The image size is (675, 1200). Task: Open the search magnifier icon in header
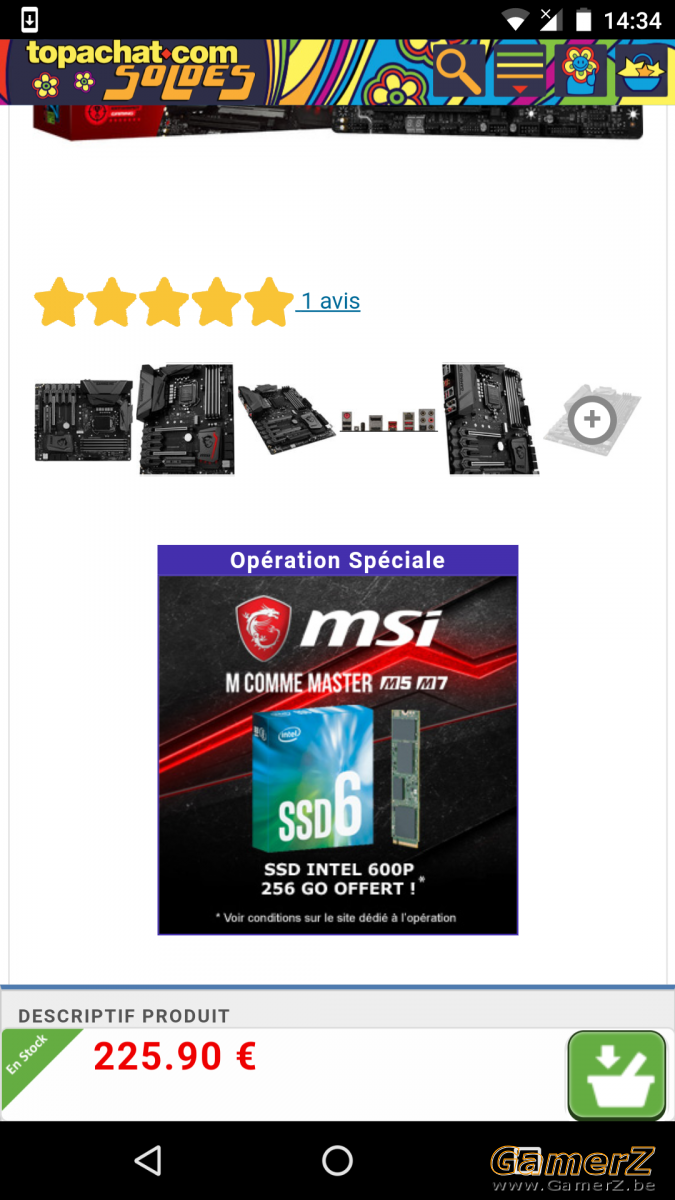click(459, 70)
